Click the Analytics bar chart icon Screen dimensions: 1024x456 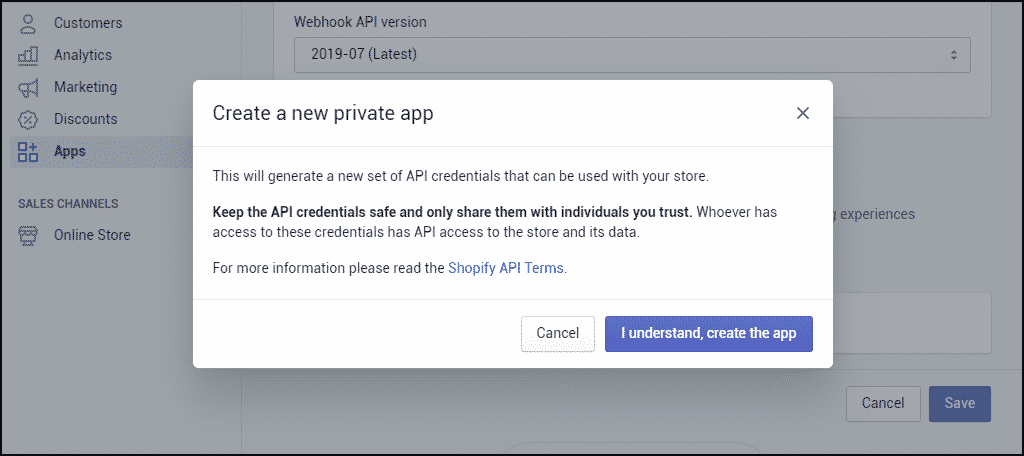[28, 55]
